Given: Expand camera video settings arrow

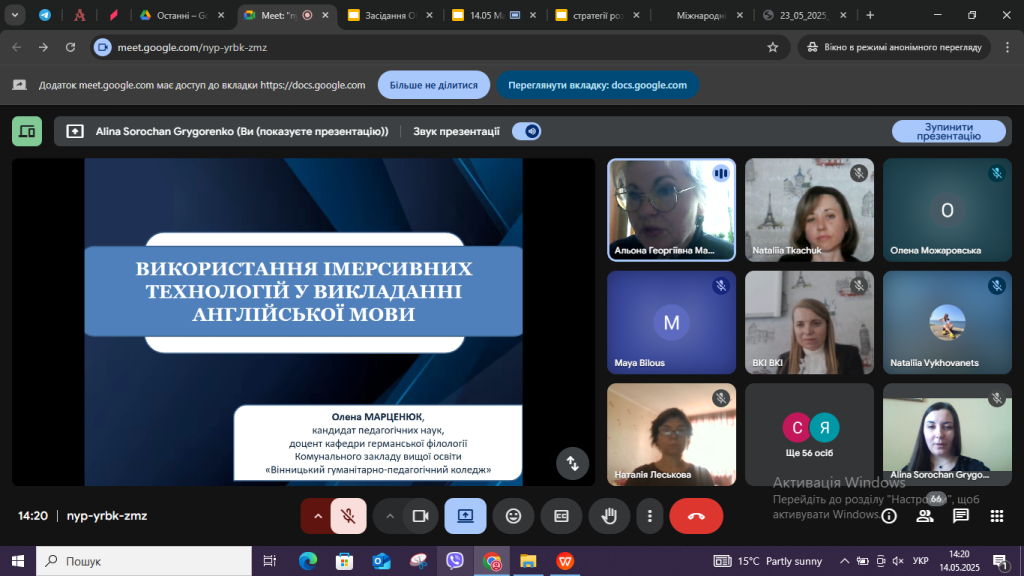Looking at the screenshot, I should click(389, 516).
